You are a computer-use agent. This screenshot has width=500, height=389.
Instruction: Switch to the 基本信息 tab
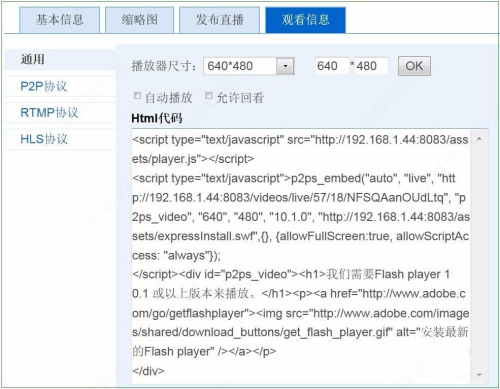(59, 20)
